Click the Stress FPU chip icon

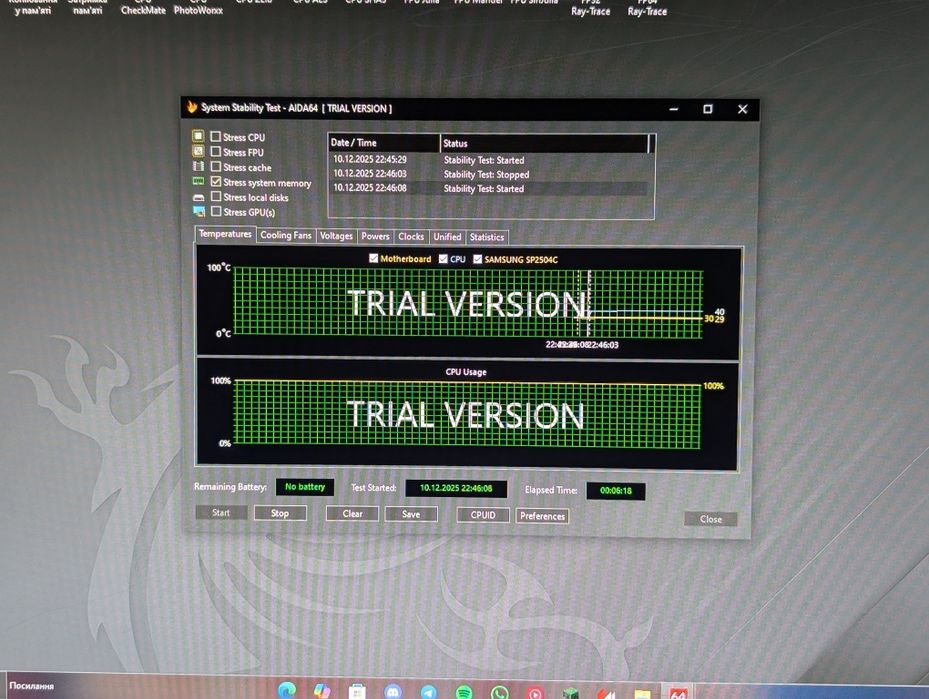tap(198, 152)
